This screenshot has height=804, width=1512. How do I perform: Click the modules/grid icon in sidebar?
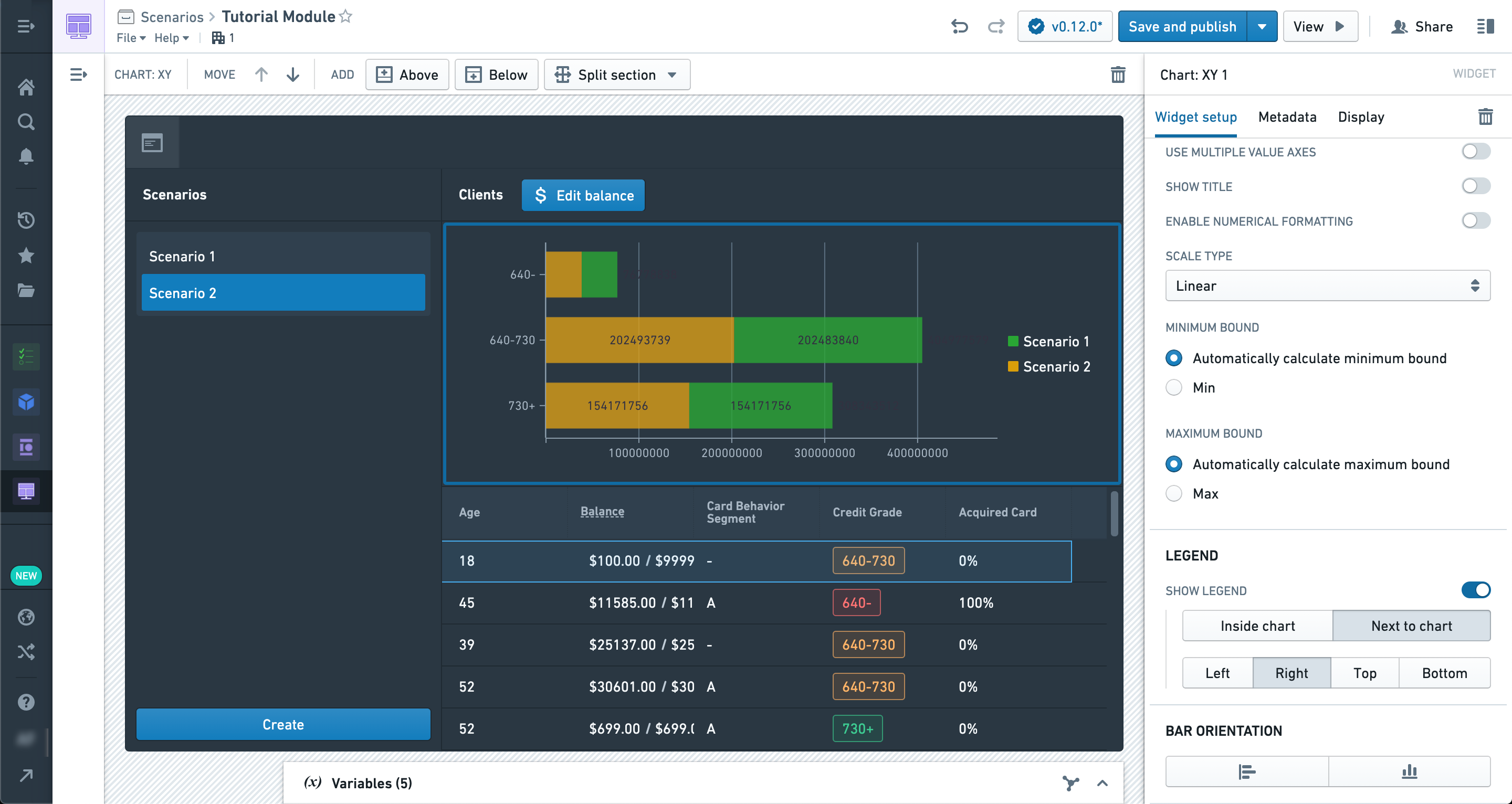pos(26,491)
